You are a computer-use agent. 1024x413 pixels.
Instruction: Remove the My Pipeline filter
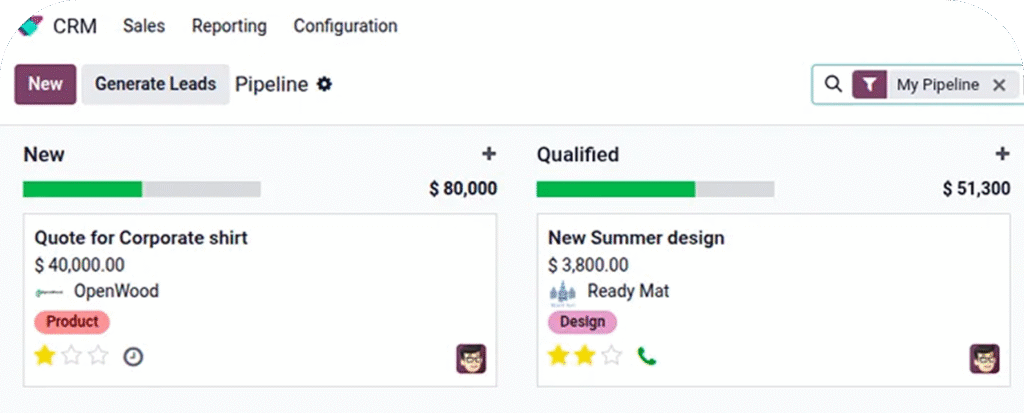[998, 85]
